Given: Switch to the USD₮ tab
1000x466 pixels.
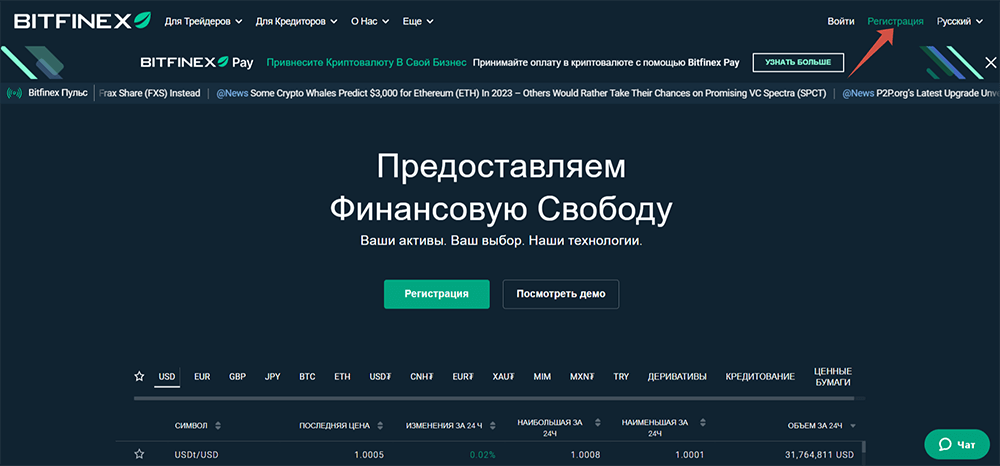Looking at the screenshot, I should (x=380, y=377).
